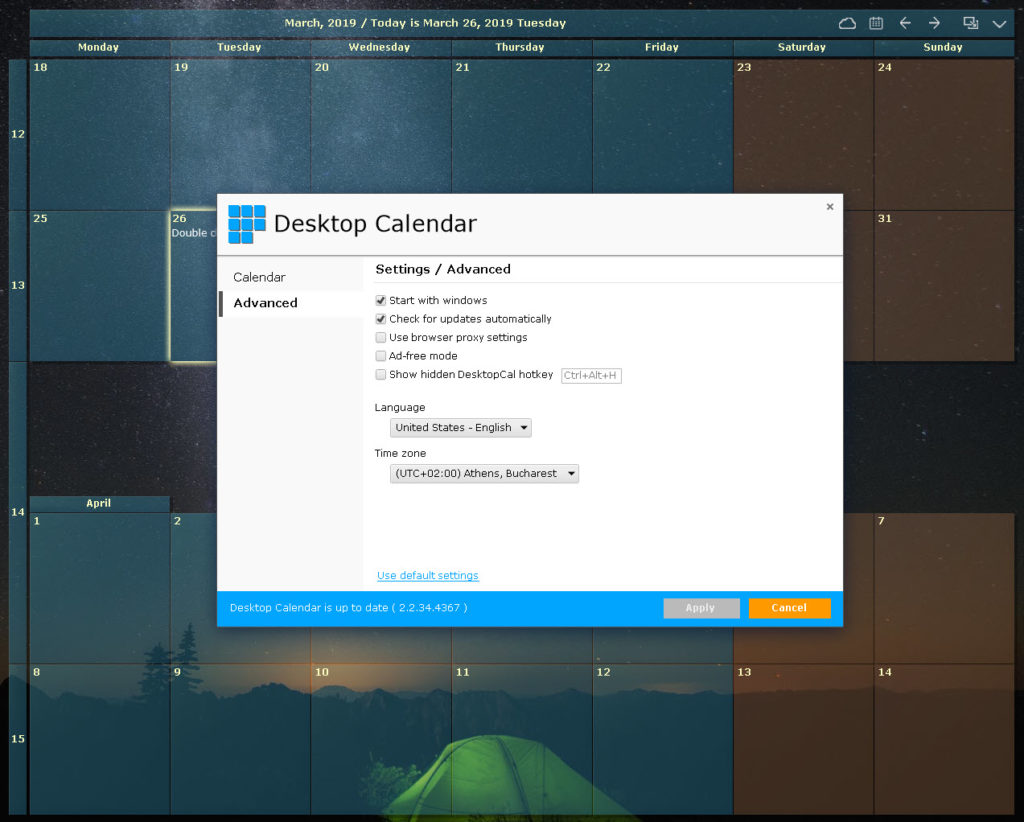
Task: Select March 25 calendar cell
Action: click(99, 286)
